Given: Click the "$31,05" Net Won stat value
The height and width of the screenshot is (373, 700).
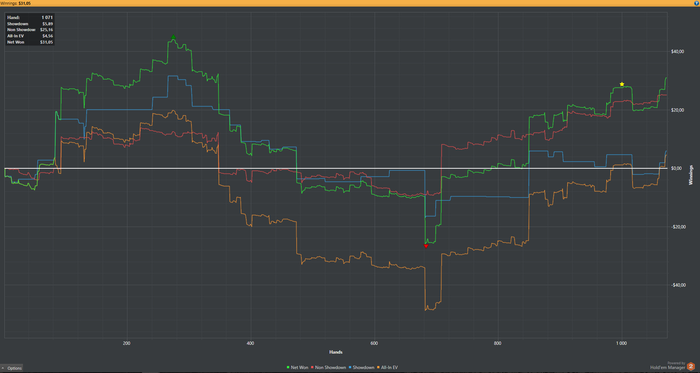Looking at the screenshot, I should 47,42.
